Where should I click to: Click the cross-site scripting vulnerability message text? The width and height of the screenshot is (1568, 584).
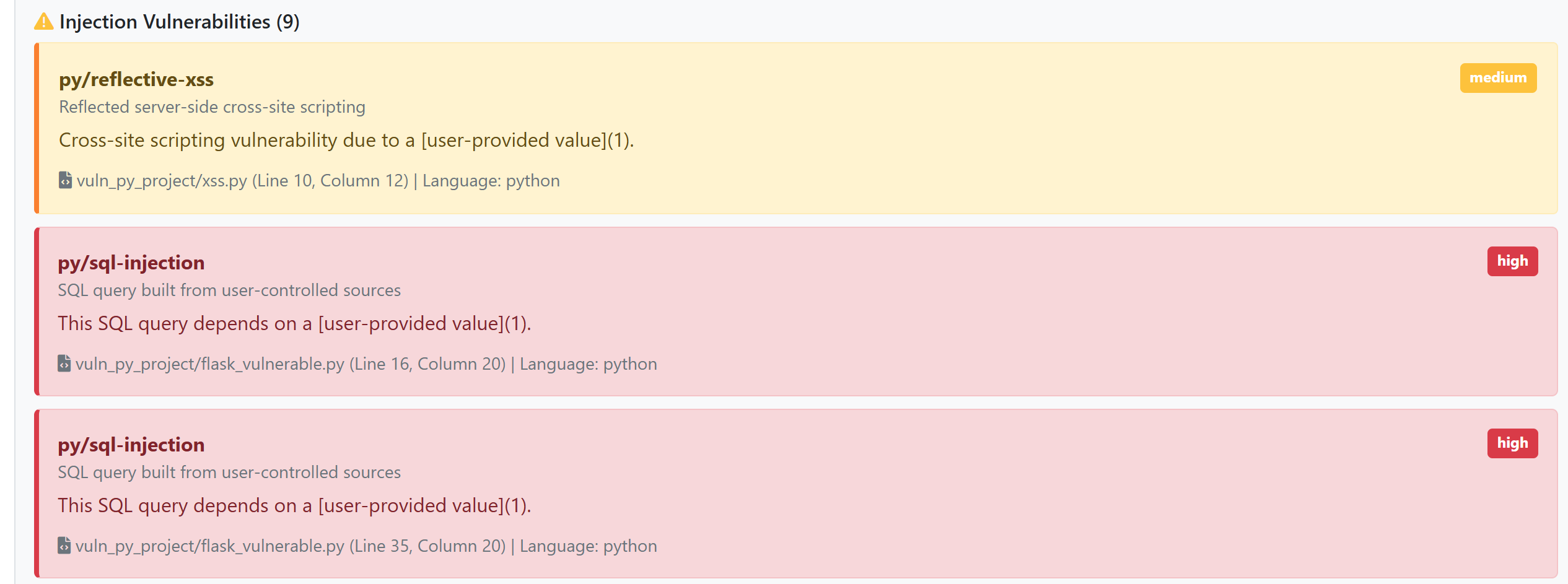pyautogui.click(x=346, y=141)
